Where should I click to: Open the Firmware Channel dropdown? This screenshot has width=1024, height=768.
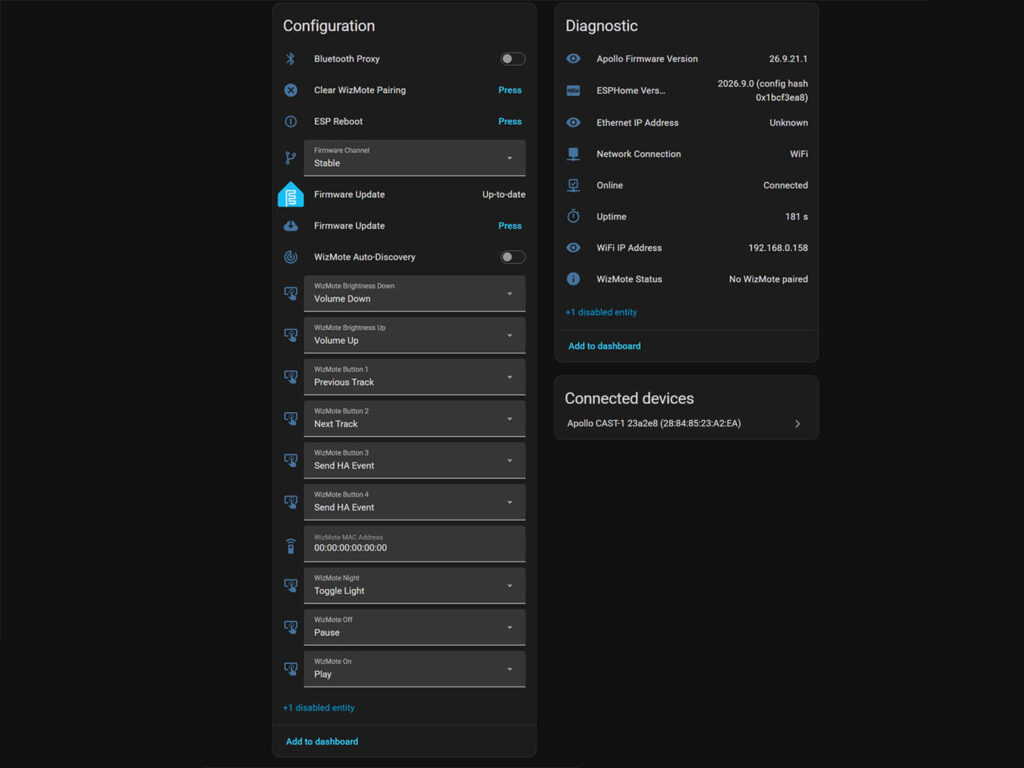(415, 158)
